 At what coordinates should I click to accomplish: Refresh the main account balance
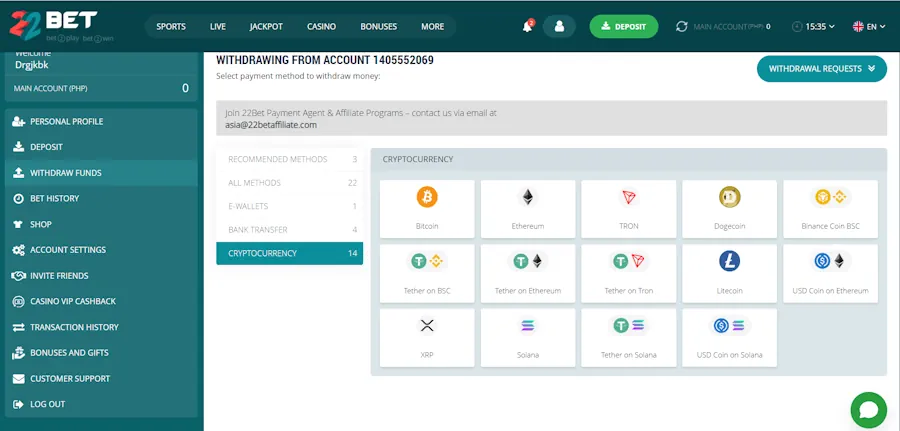[x=682, y=26]
